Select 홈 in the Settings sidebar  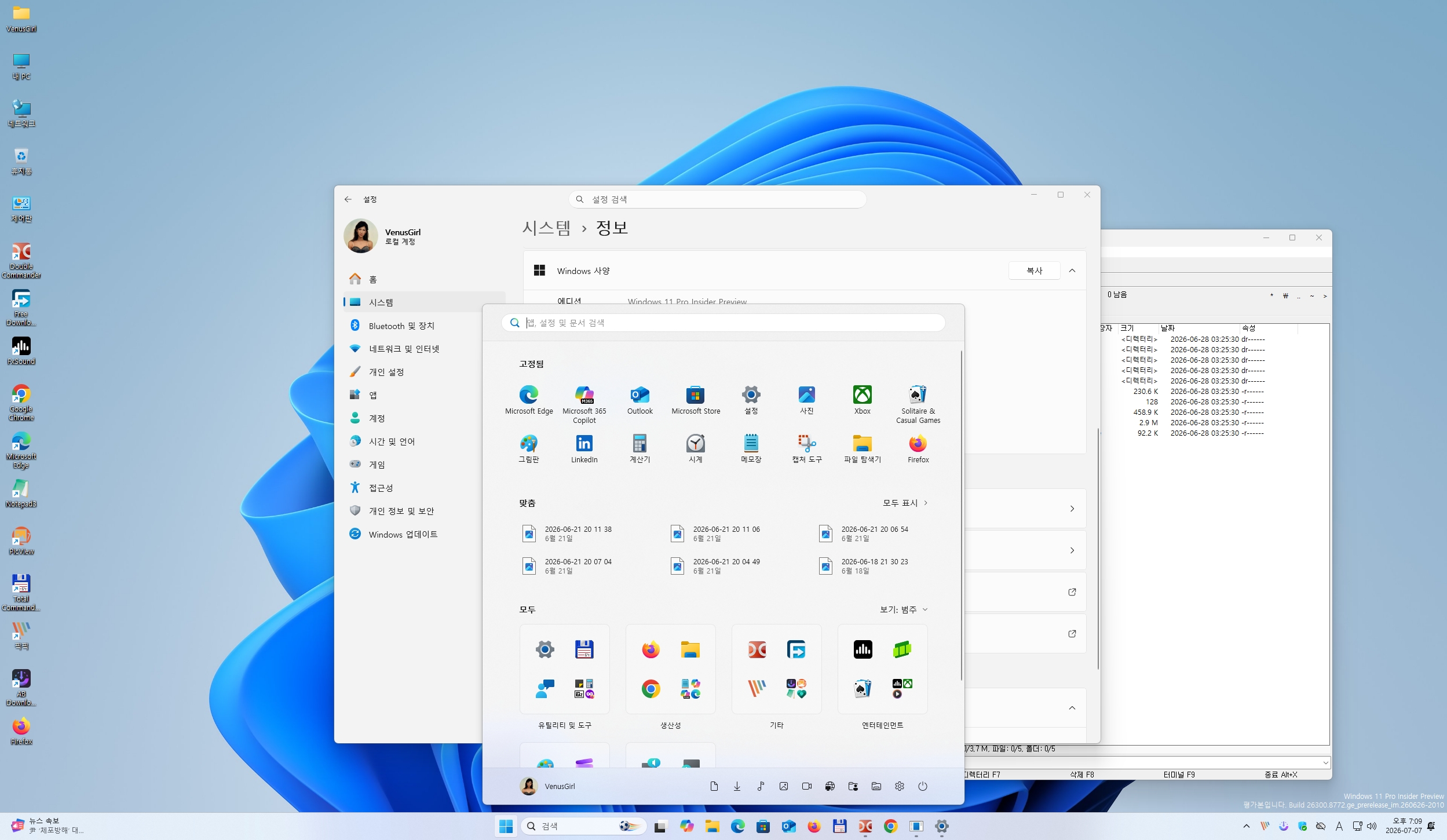tap(425, 279)
